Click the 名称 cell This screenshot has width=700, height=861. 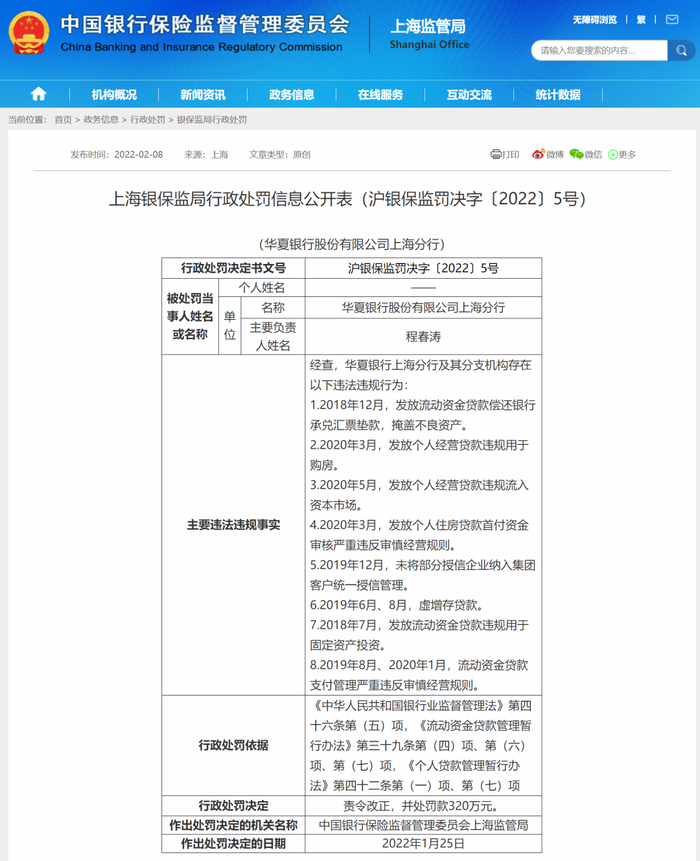(x=273, y=308)
